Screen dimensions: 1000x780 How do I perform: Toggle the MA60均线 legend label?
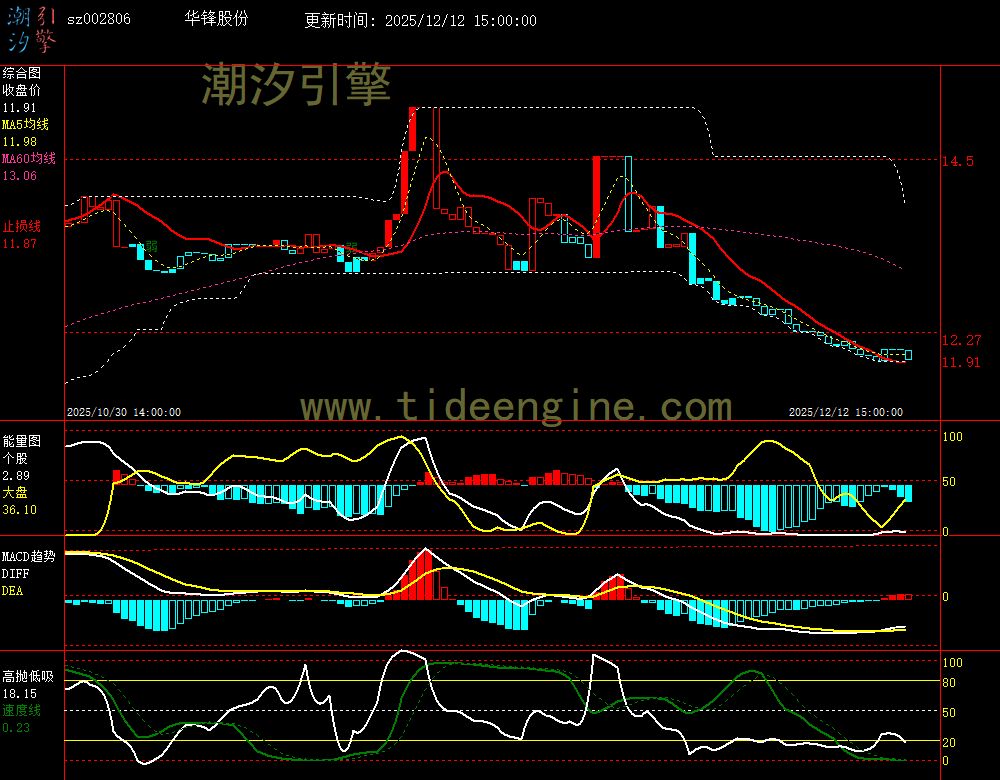click(x=28, y=159)
